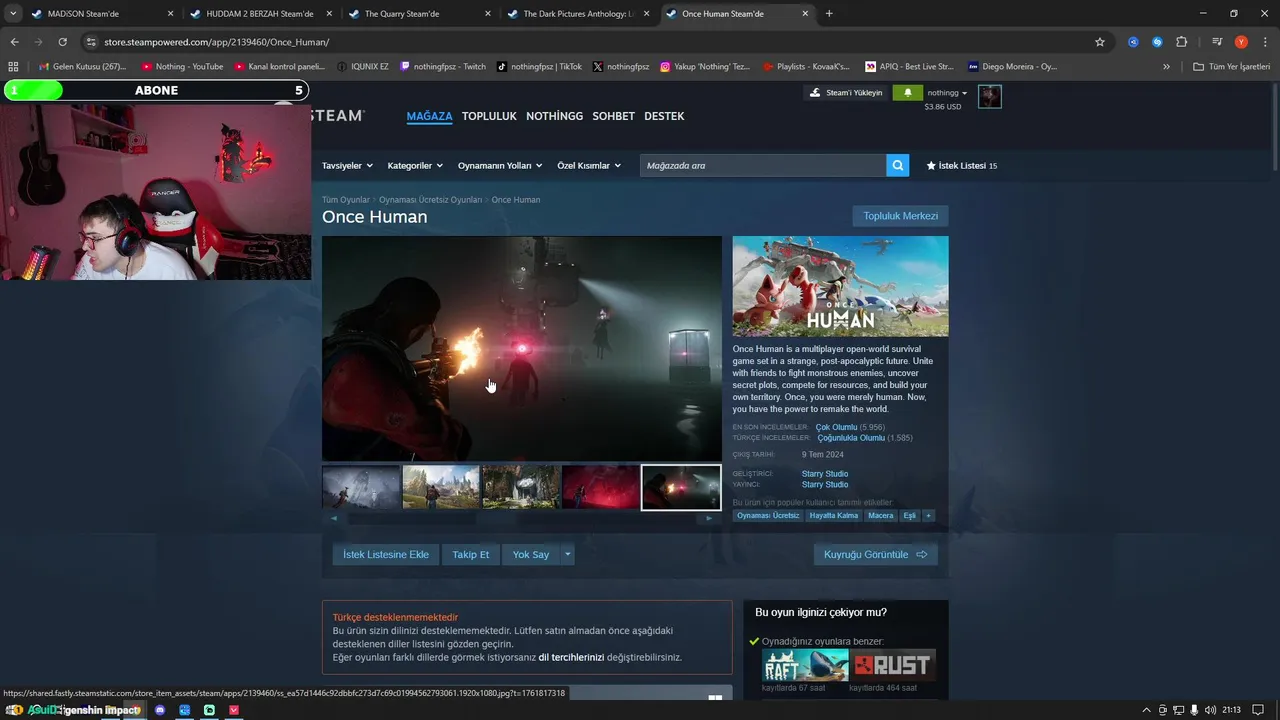Click the Steam logo in header
Image resolution: width=1280 pixels, height=720 pixels.
[x=337, y=116]
